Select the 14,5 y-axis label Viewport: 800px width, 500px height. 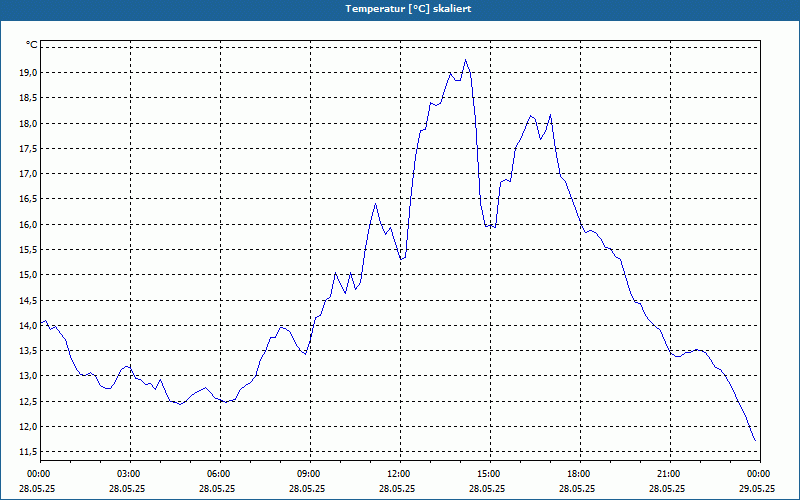pyautogui.click(x=29, y=300)
